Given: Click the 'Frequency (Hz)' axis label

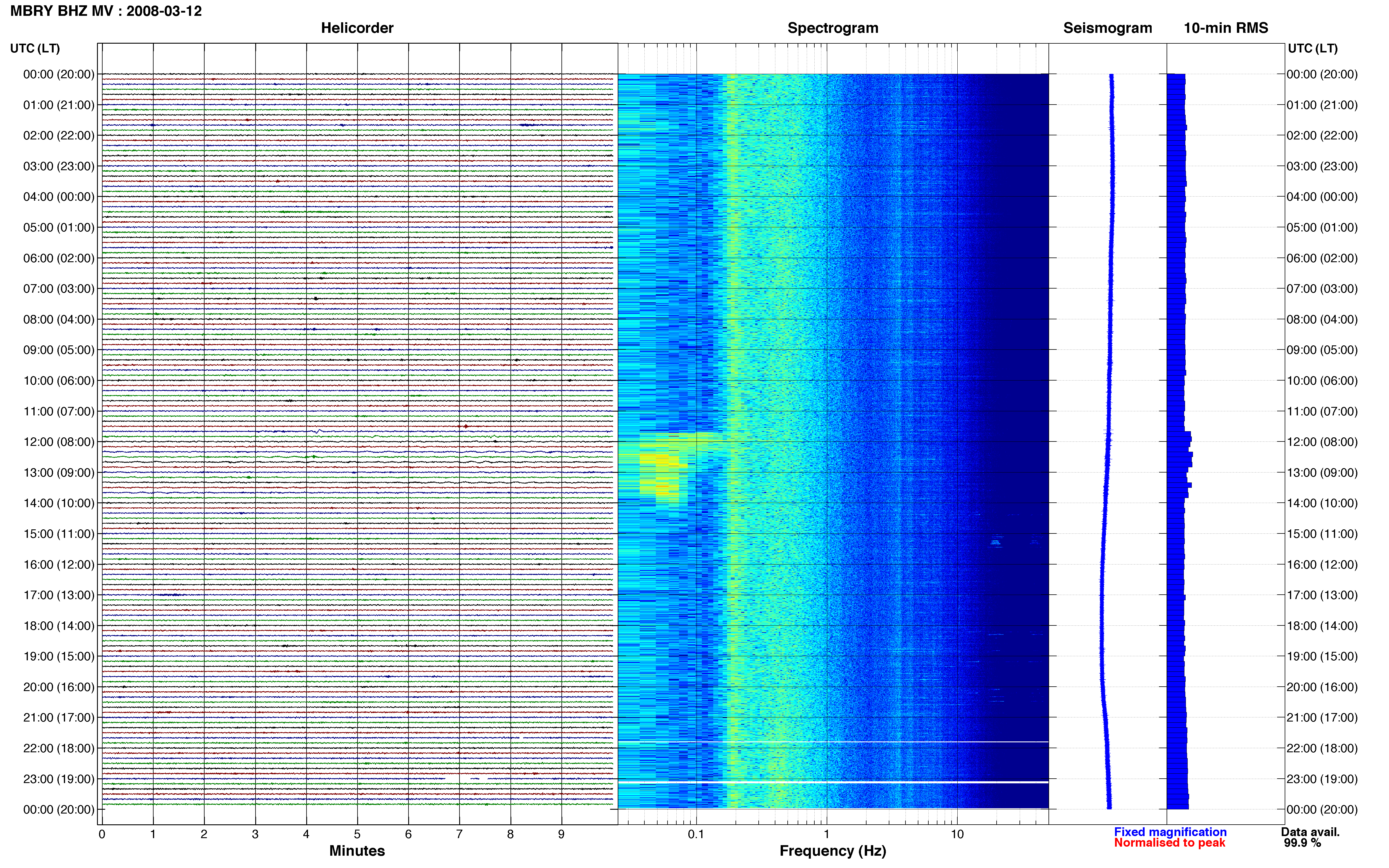Looking at the screenshot, I should [833, 851].
